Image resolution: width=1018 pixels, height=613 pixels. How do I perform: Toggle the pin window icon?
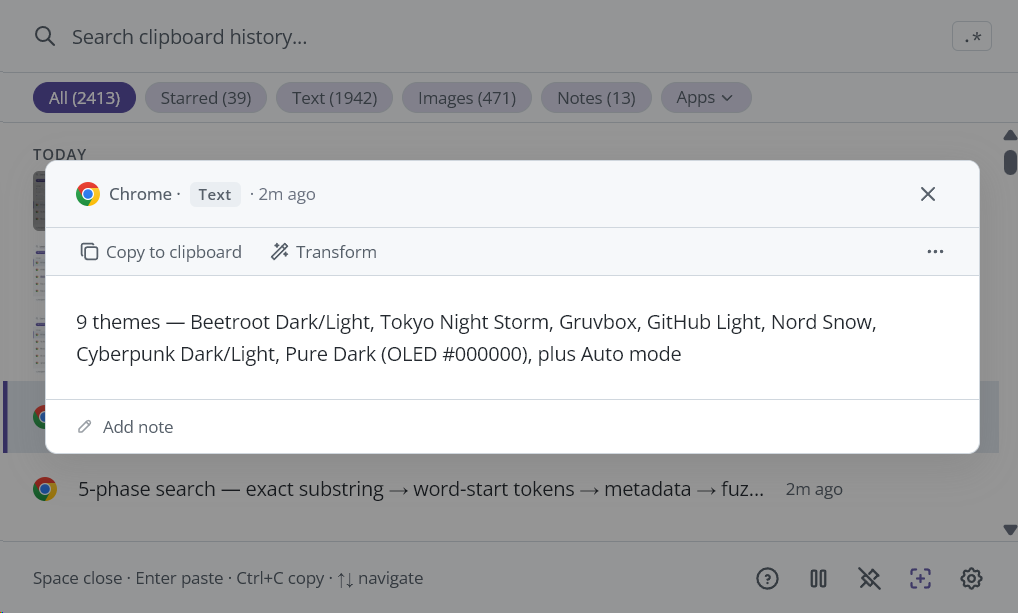click(x=869, y=578)
